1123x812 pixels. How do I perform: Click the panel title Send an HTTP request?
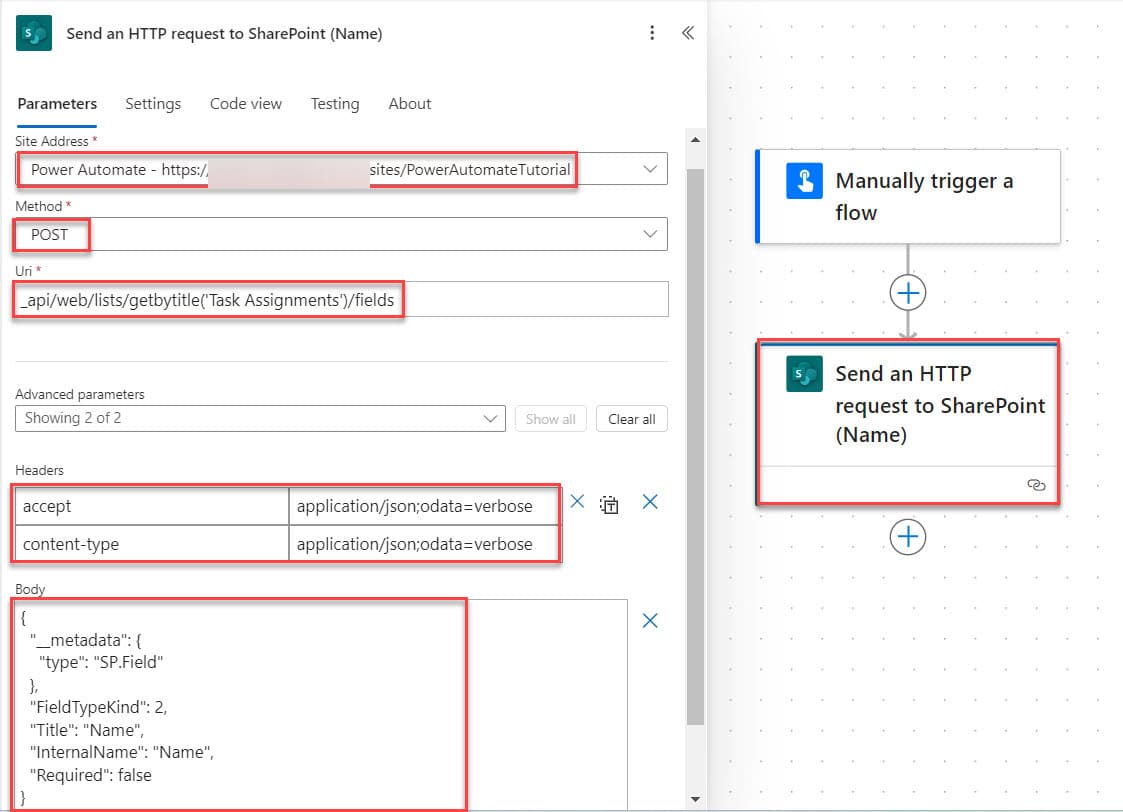click(x=224, y=34)
